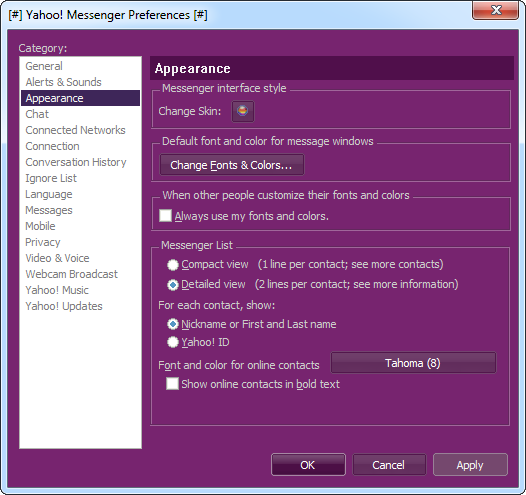
Task: Close the Preferences window
Action: [x=495, y=10]
